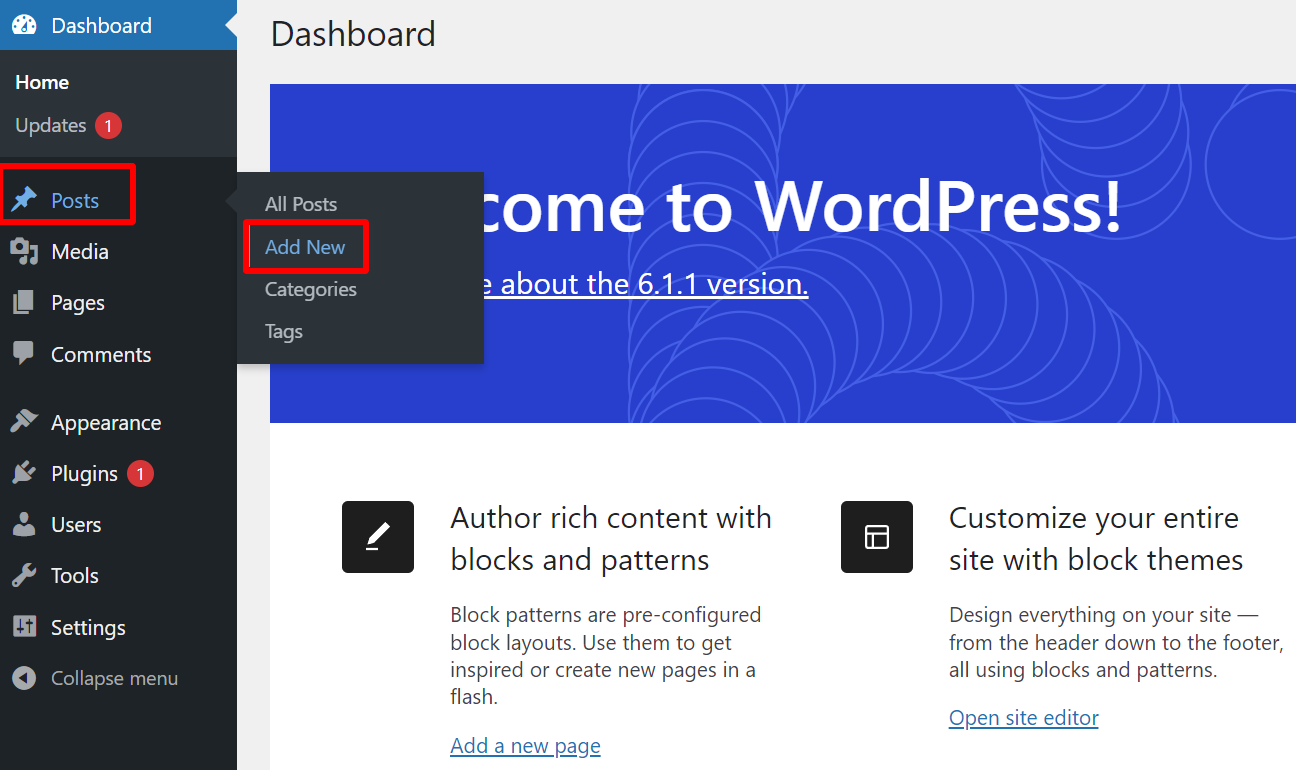Open Categories in the Posts flyout

(310, 289)
